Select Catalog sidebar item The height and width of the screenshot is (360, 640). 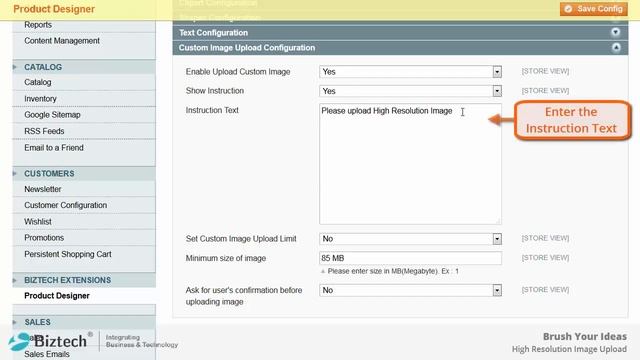[x=38, y=82]
